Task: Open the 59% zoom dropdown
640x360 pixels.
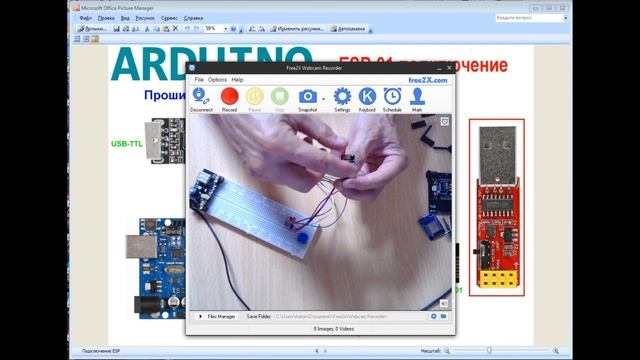Action: [x=225, y=29]
